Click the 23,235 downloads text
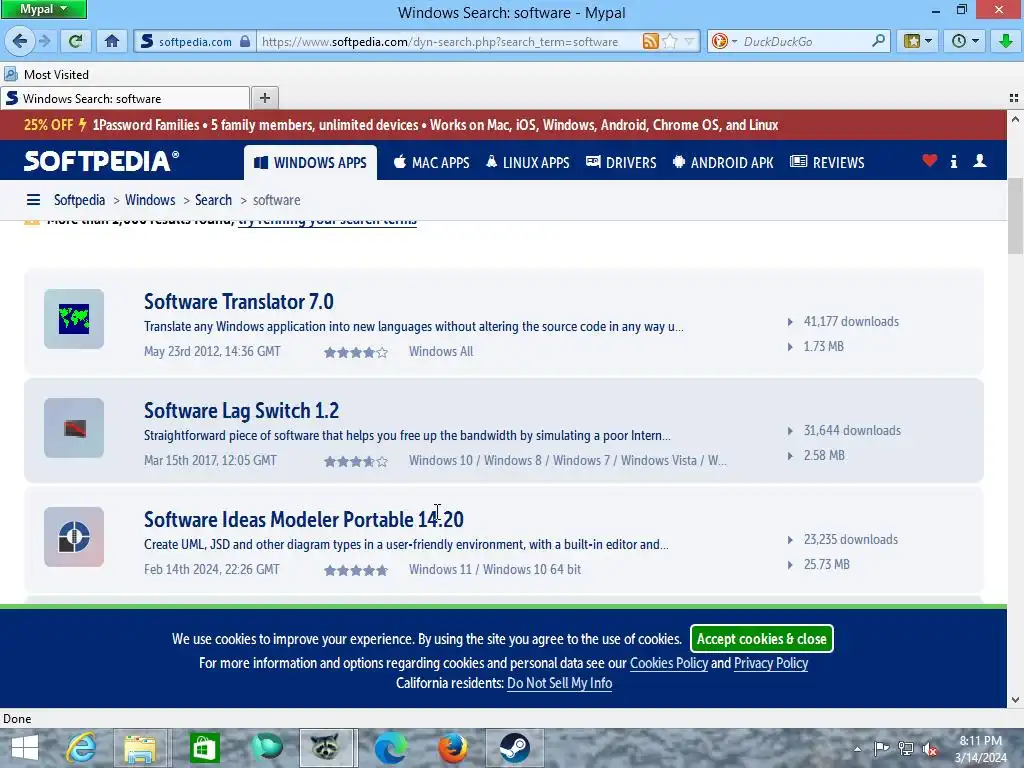 pos(850,539)
